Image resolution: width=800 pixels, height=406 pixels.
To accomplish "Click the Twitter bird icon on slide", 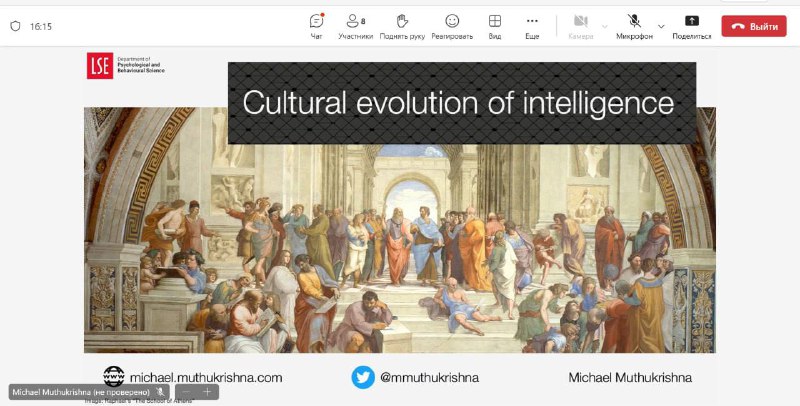I will 363,377.
